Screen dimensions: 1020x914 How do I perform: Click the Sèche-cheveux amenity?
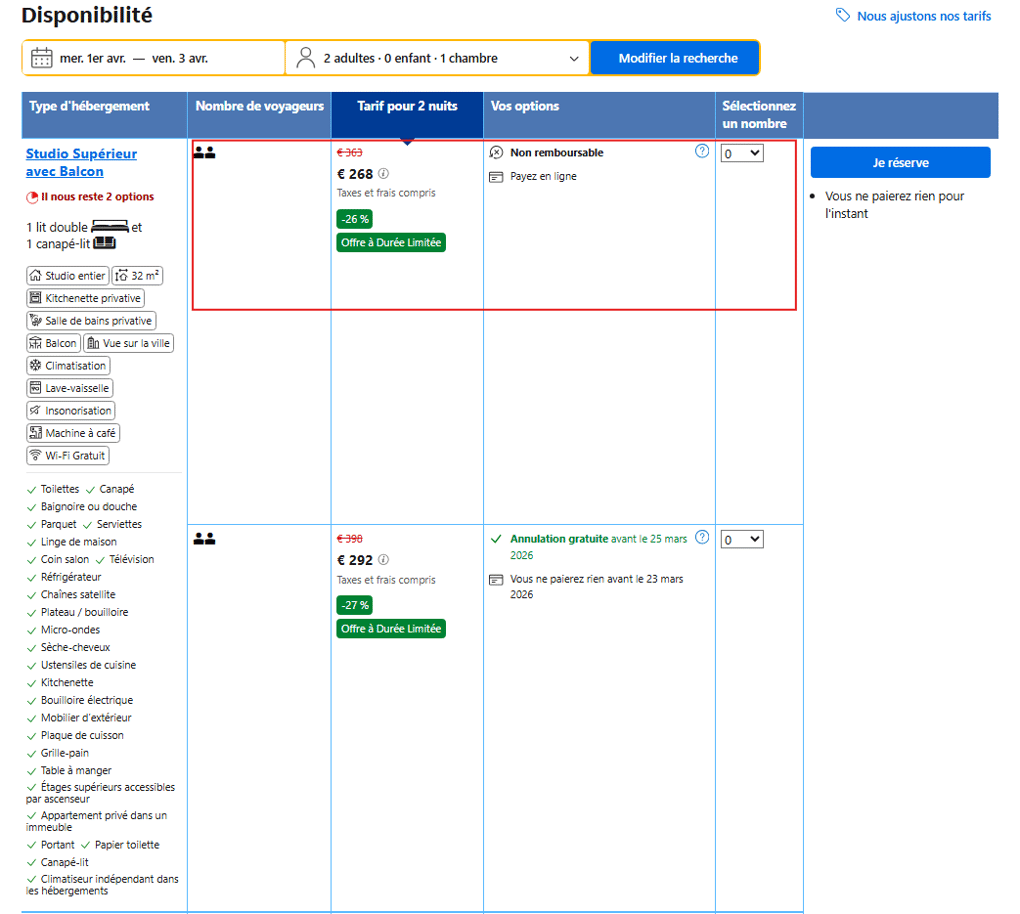tap(75, 647)
